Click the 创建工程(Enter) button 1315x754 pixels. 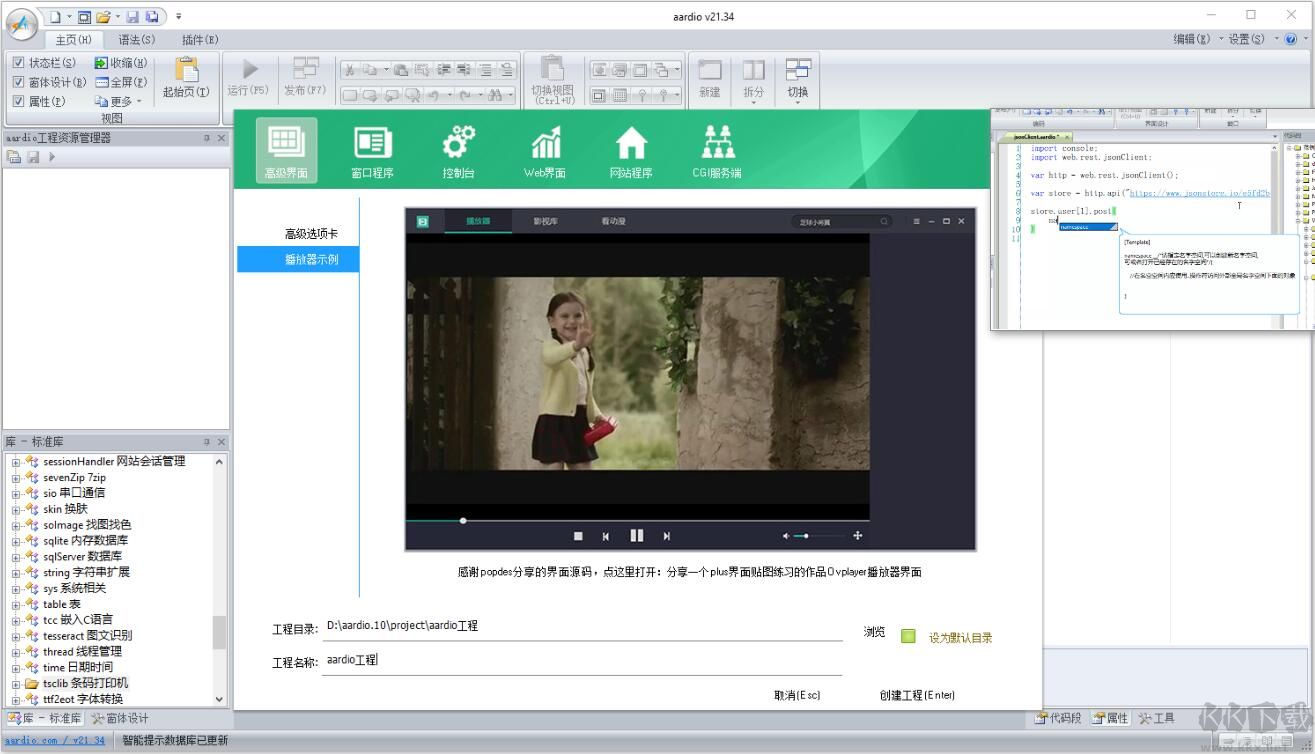point(917,695)
